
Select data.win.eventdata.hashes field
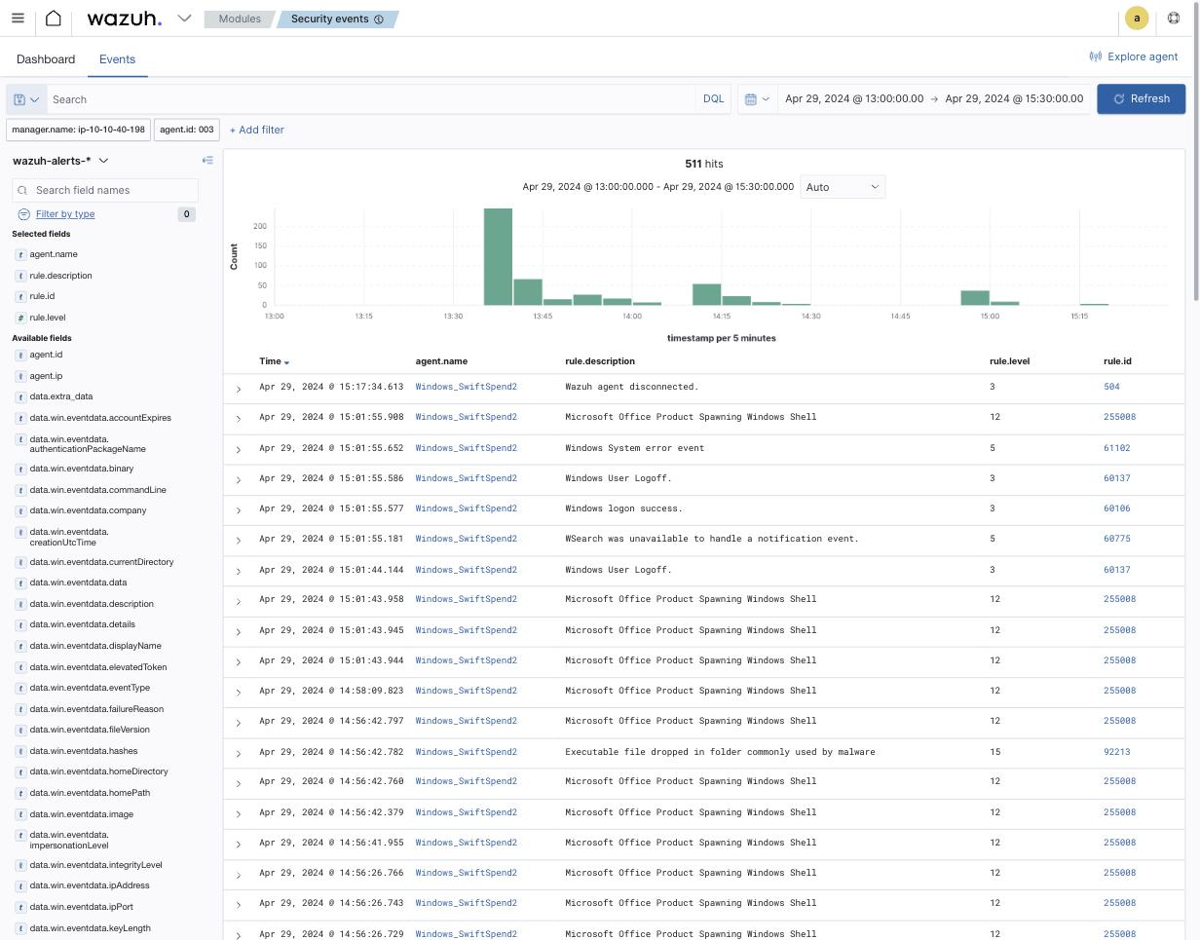[83, 750]
